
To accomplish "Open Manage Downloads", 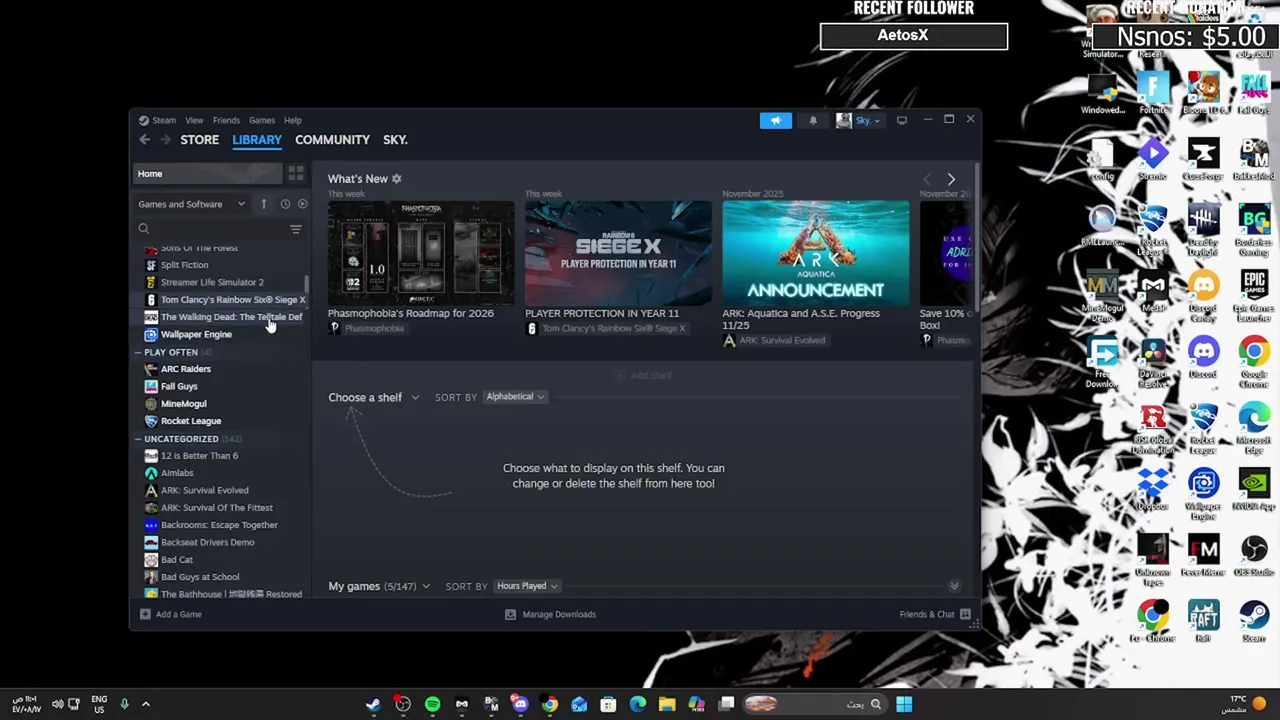I will point(550,614).
